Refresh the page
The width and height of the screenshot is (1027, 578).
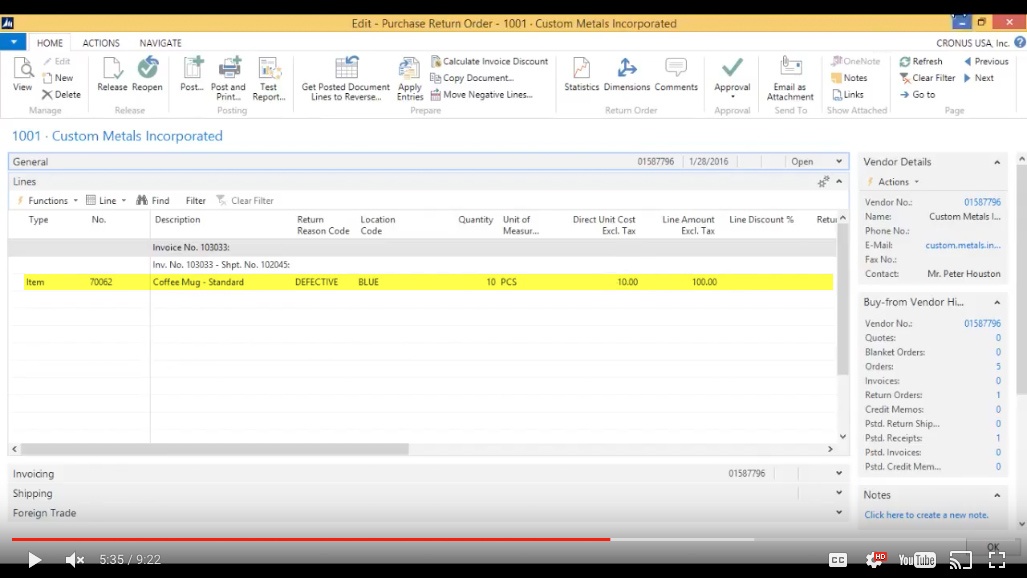pyautogui.click(x=921, y=61)
